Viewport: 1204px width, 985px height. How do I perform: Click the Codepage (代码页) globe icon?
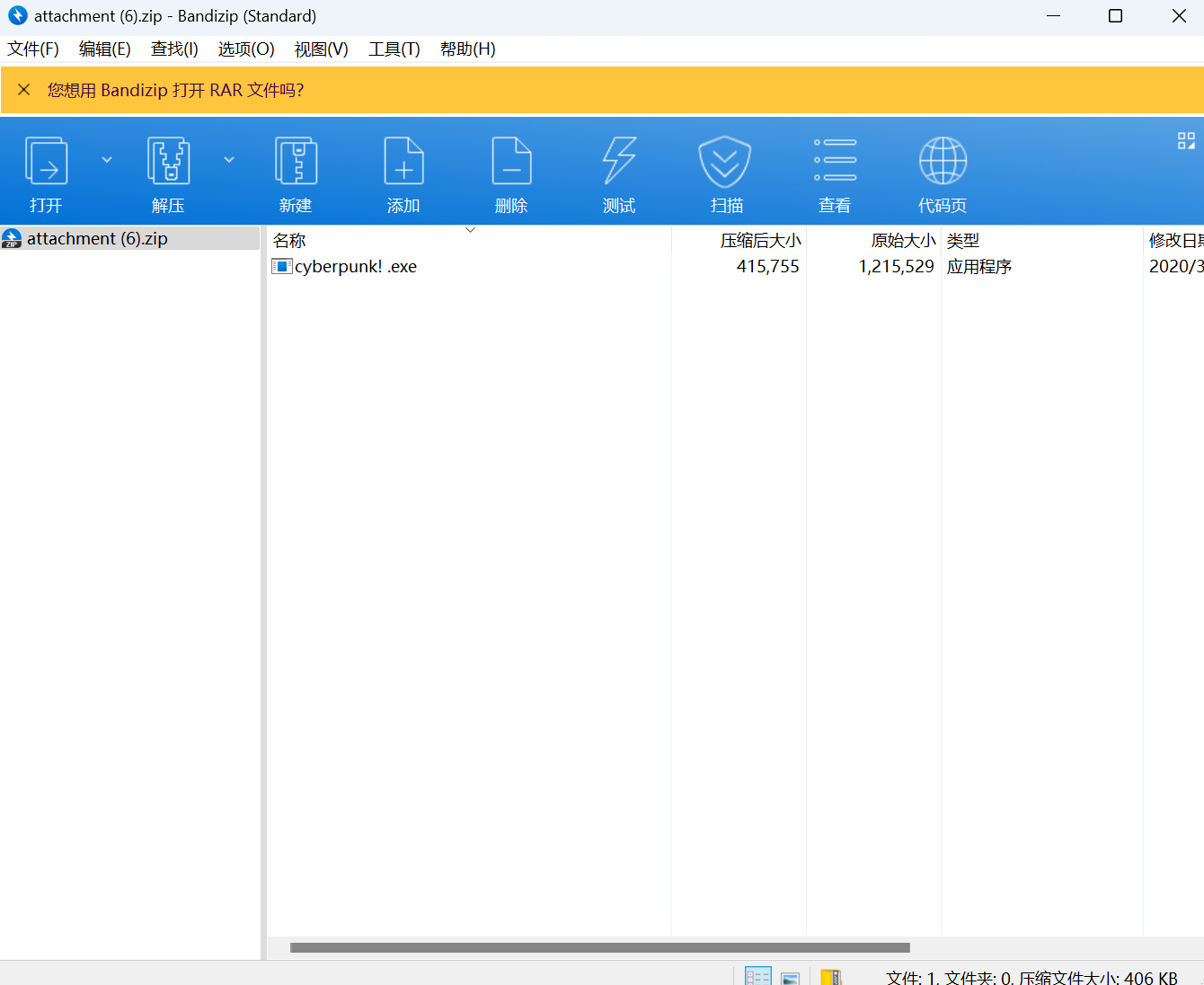click(x=943, y=162)
